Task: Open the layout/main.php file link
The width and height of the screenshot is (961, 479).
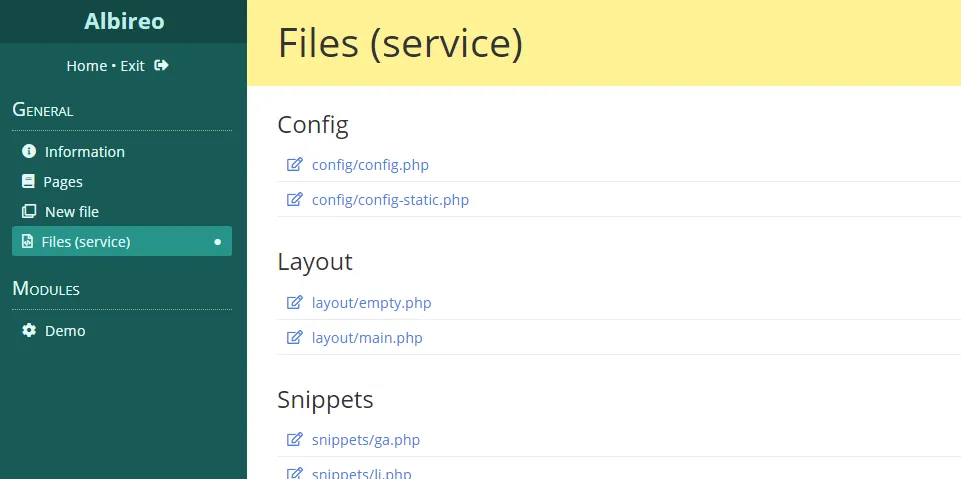Action: click(367, 338)
